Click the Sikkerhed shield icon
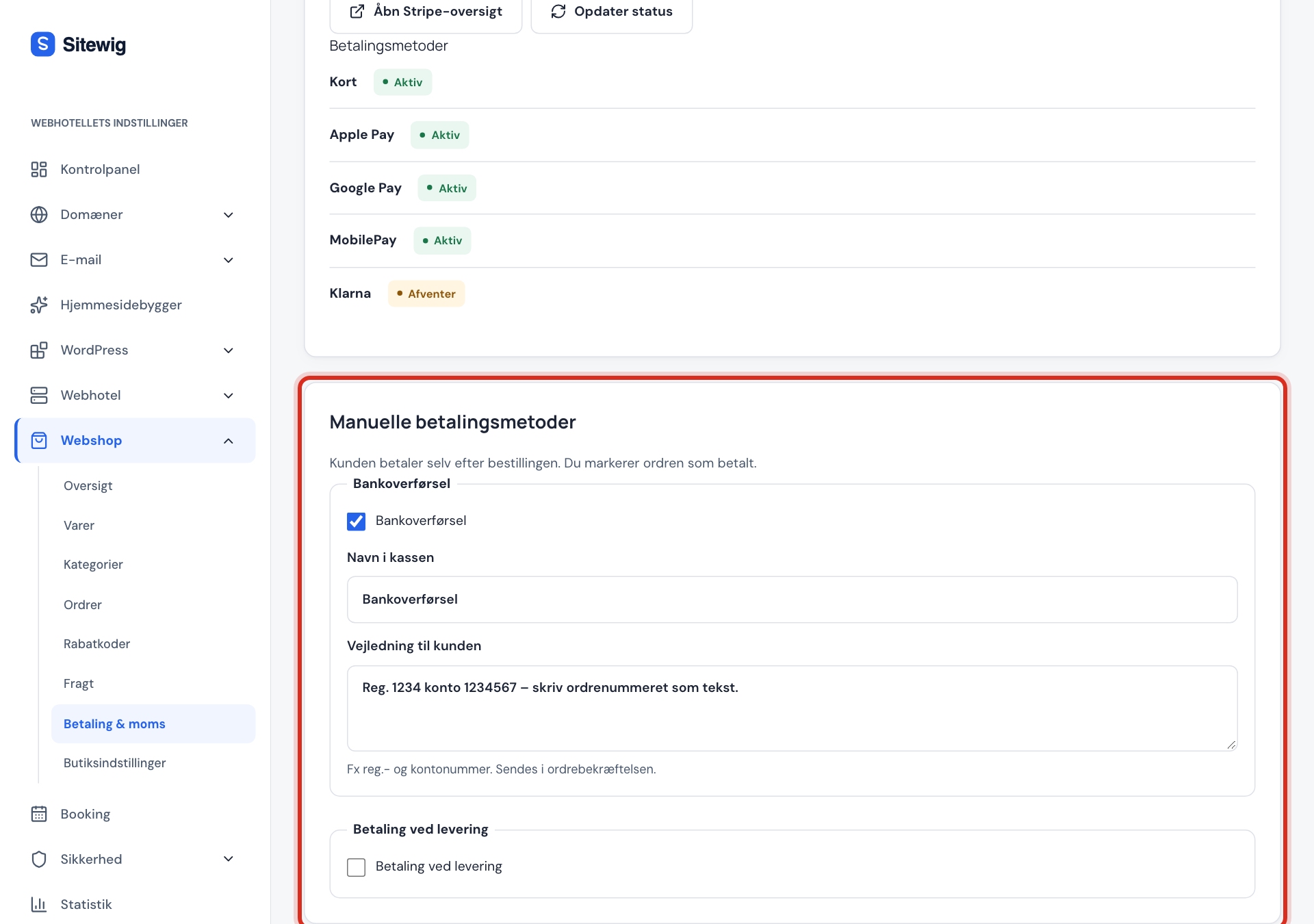Image resolution: width=1314 pixels, height=924 pixels. coord(39,859)
